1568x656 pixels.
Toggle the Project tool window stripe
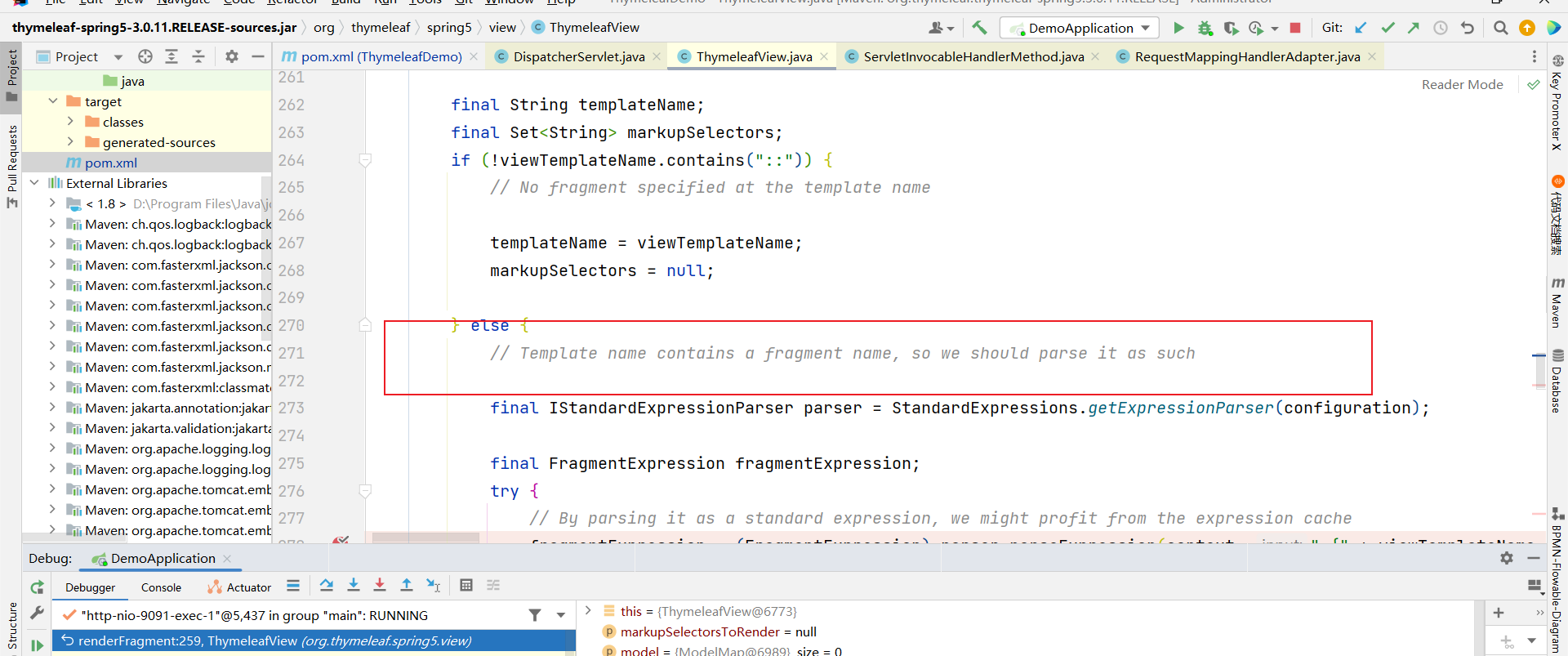[x=11, y=76]
